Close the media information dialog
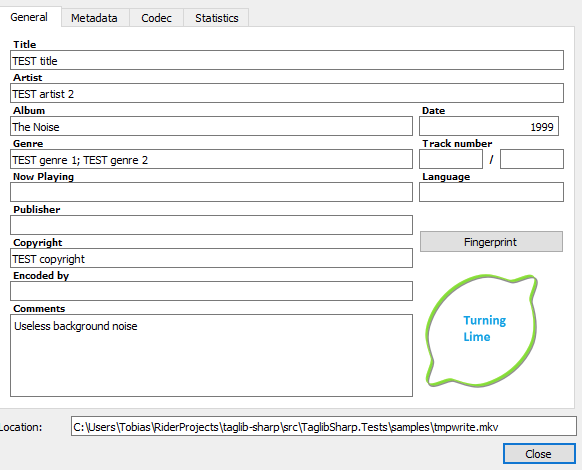Screen dimensions: 582x470 click(x=539, y=453)
